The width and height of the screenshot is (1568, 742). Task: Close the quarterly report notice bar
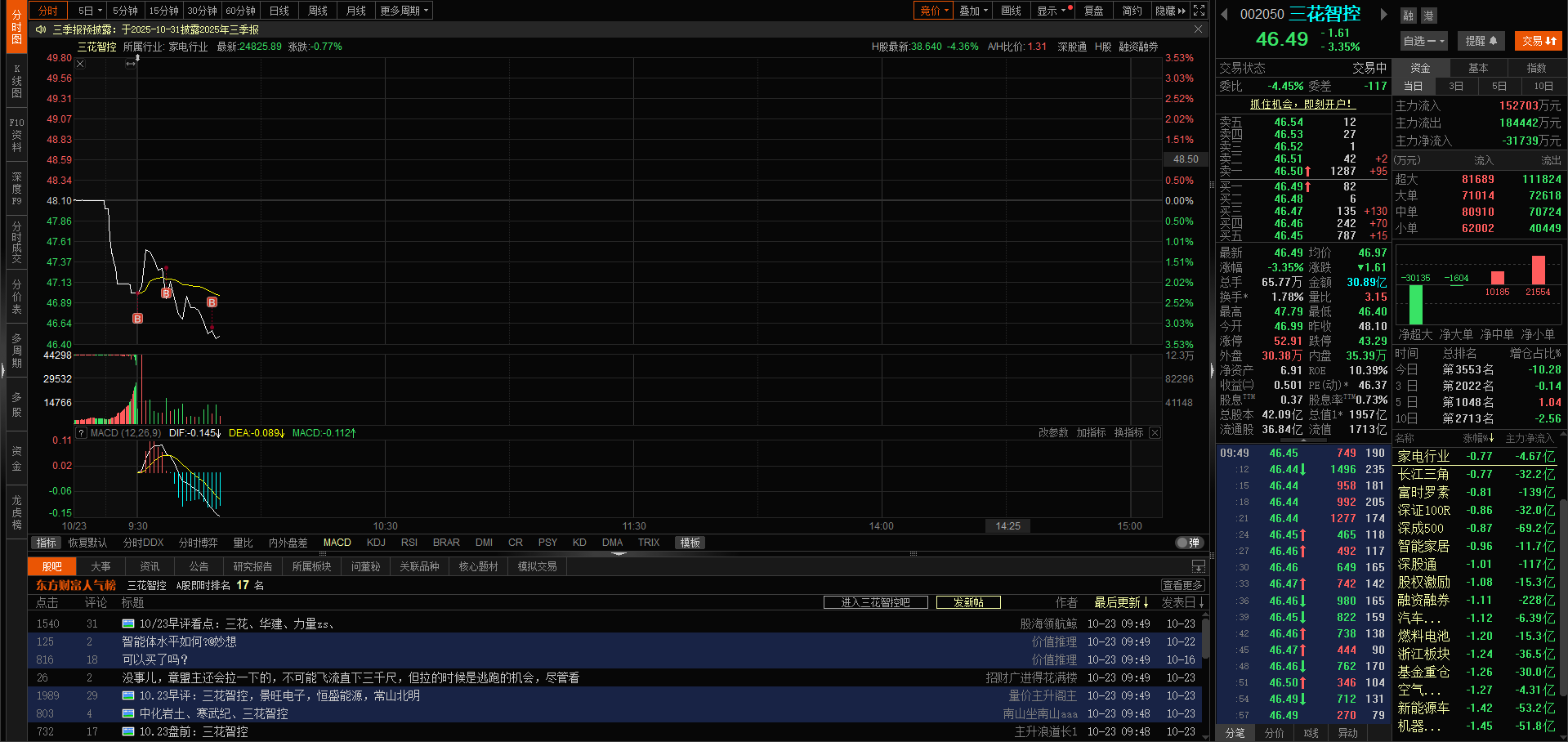pos(1198,29)
